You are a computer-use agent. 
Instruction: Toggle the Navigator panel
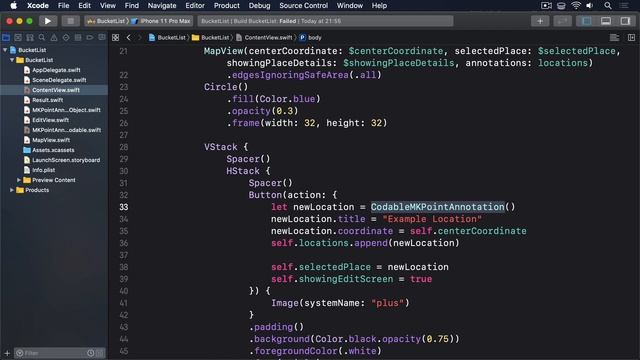pos(587,21)
